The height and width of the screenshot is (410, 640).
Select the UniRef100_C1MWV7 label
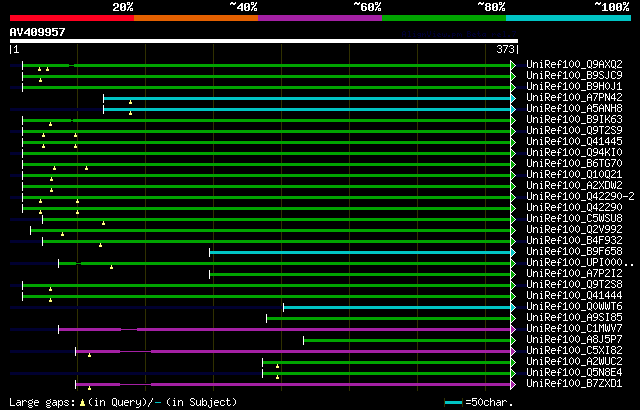pos(574,329)
